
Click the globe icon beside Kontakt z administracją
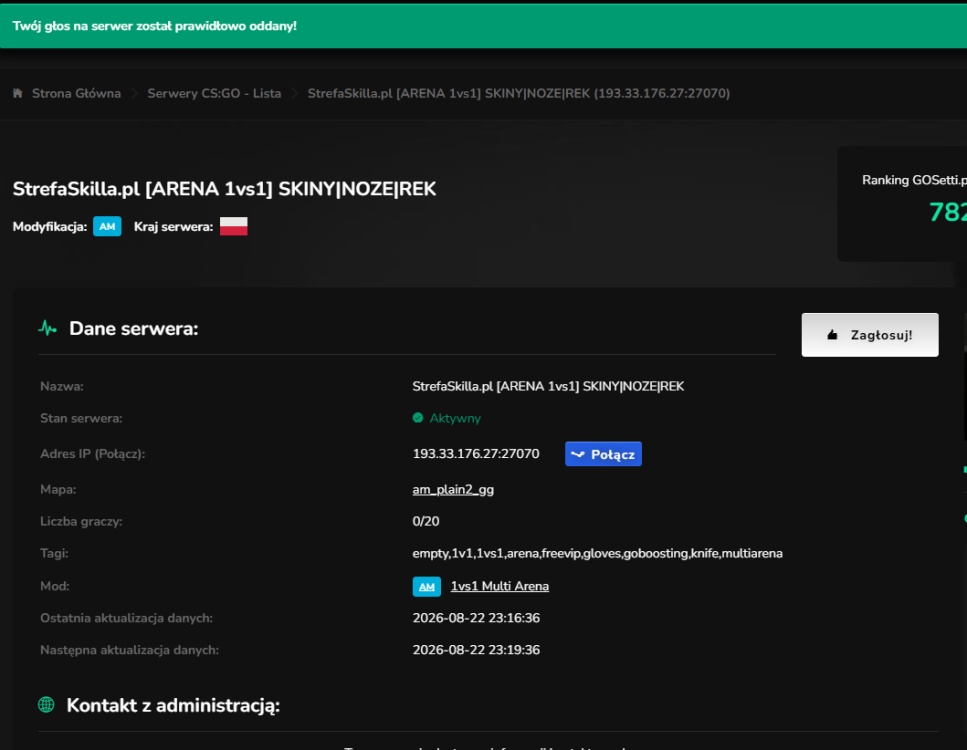(46, 704)
